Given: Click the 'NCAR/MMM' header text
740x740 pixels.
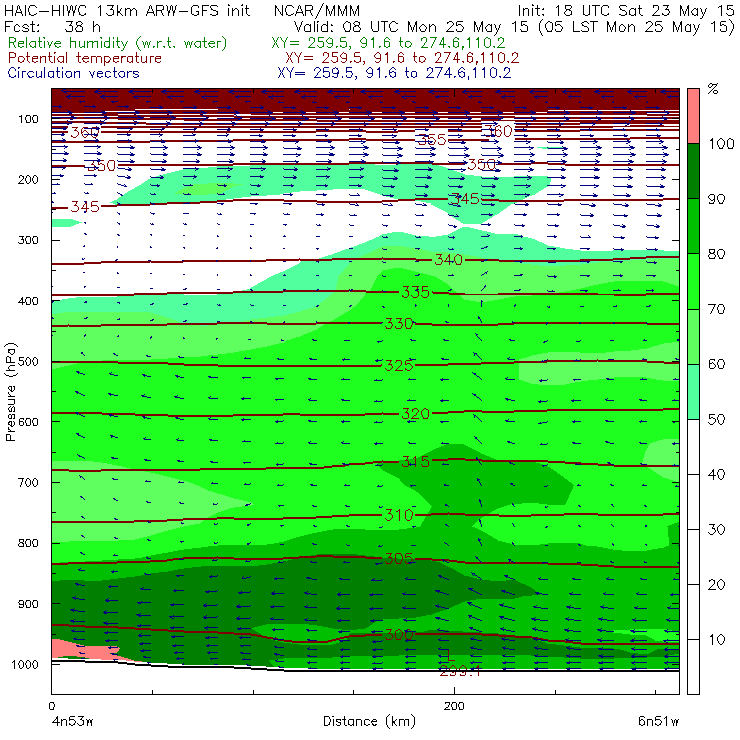Looking at the screenshot, I should tap(317, 10).
